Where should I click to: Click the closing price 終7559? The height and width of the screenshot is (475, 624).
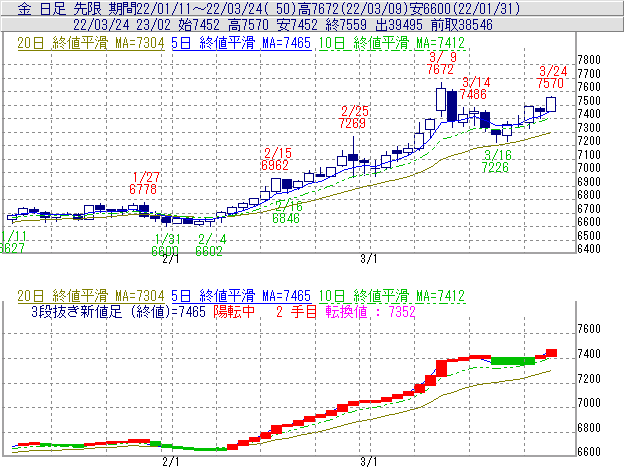tap(346, 25)
